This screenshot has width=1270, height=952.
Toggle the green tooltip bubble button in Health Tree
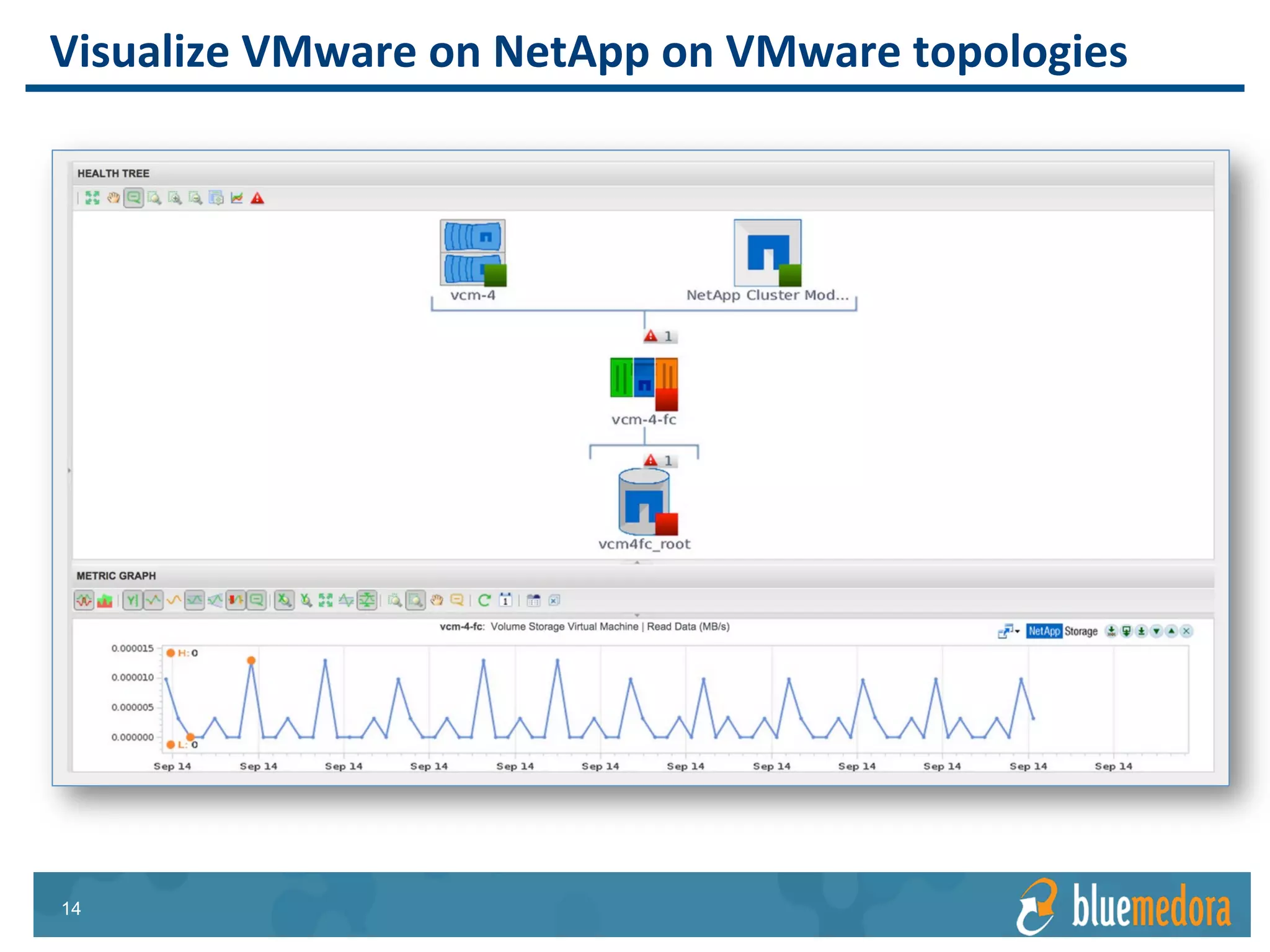click(134, 198)
